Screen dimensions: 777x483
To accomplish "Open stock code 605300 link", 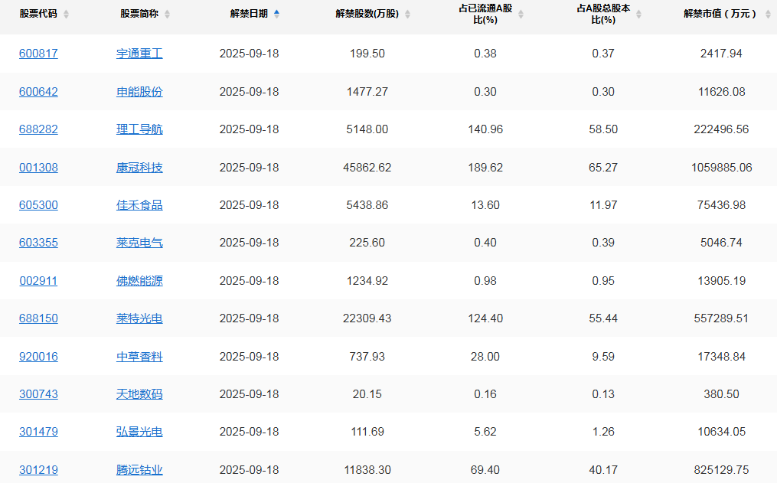I will (39, 205).
